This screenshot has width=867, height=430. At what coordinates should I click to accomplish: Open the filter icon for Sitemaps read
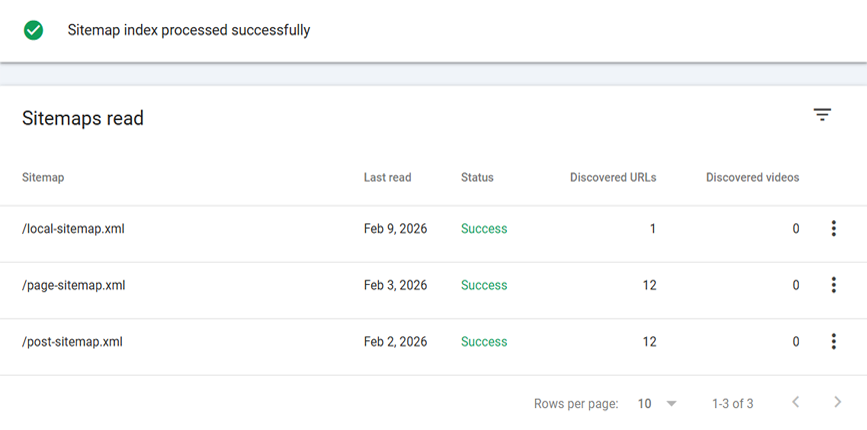click(x=822, y=115)
